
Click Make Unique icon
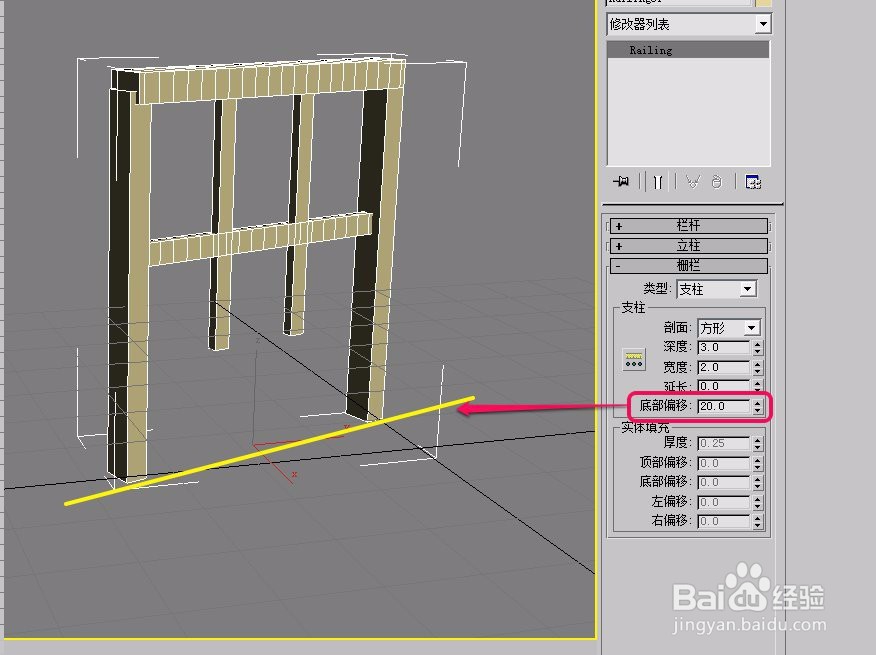(693, 182)
